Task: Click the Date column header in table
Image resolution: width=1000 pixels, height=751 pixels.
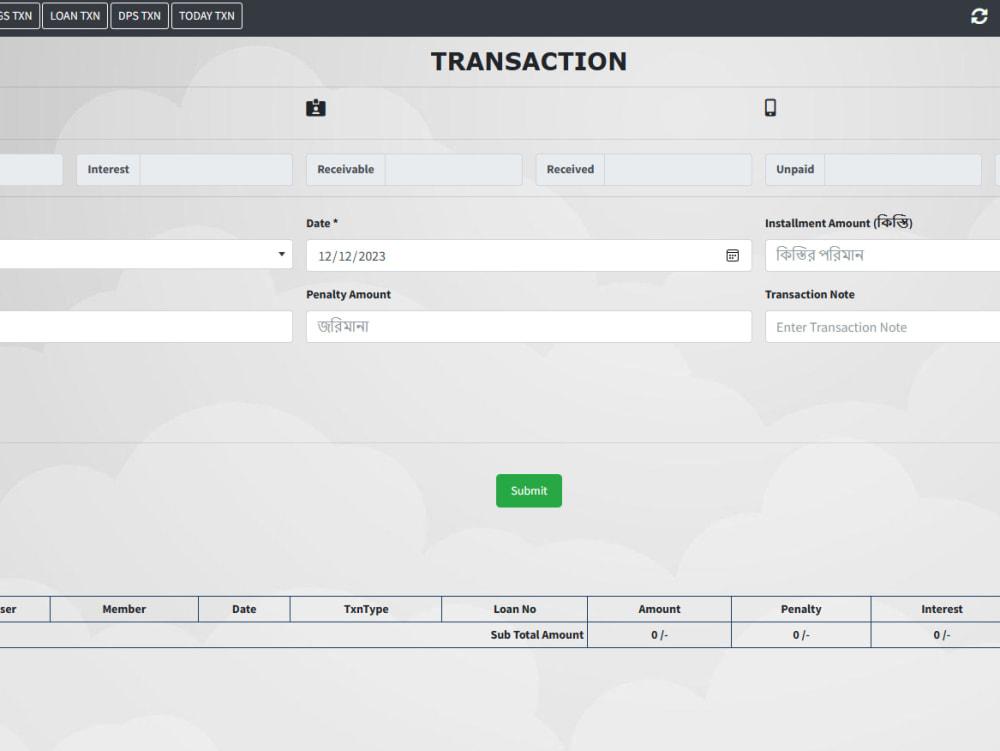Action: coord(244,609)
